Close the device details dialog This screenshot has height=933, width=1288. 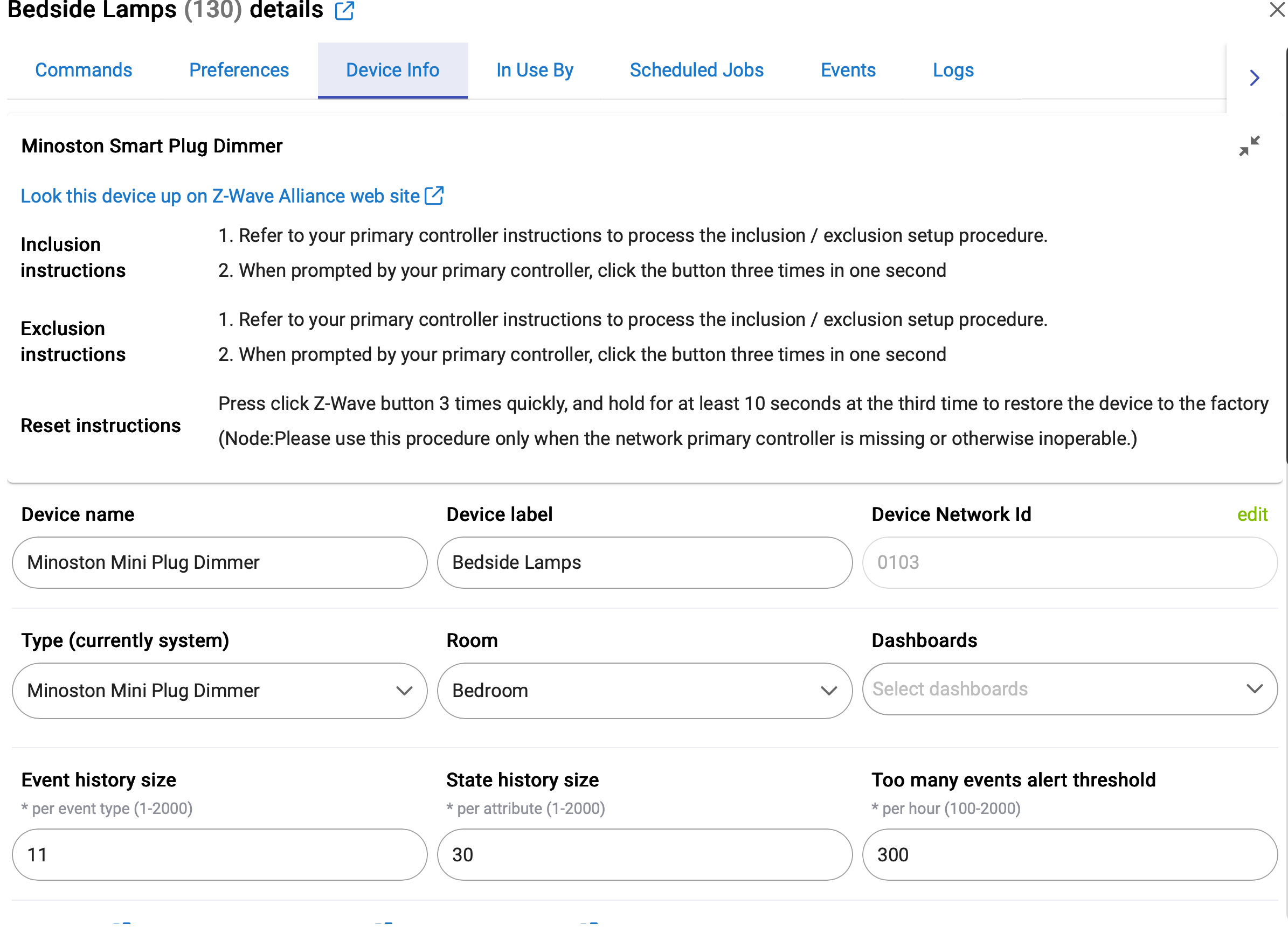click(1277, 10)
